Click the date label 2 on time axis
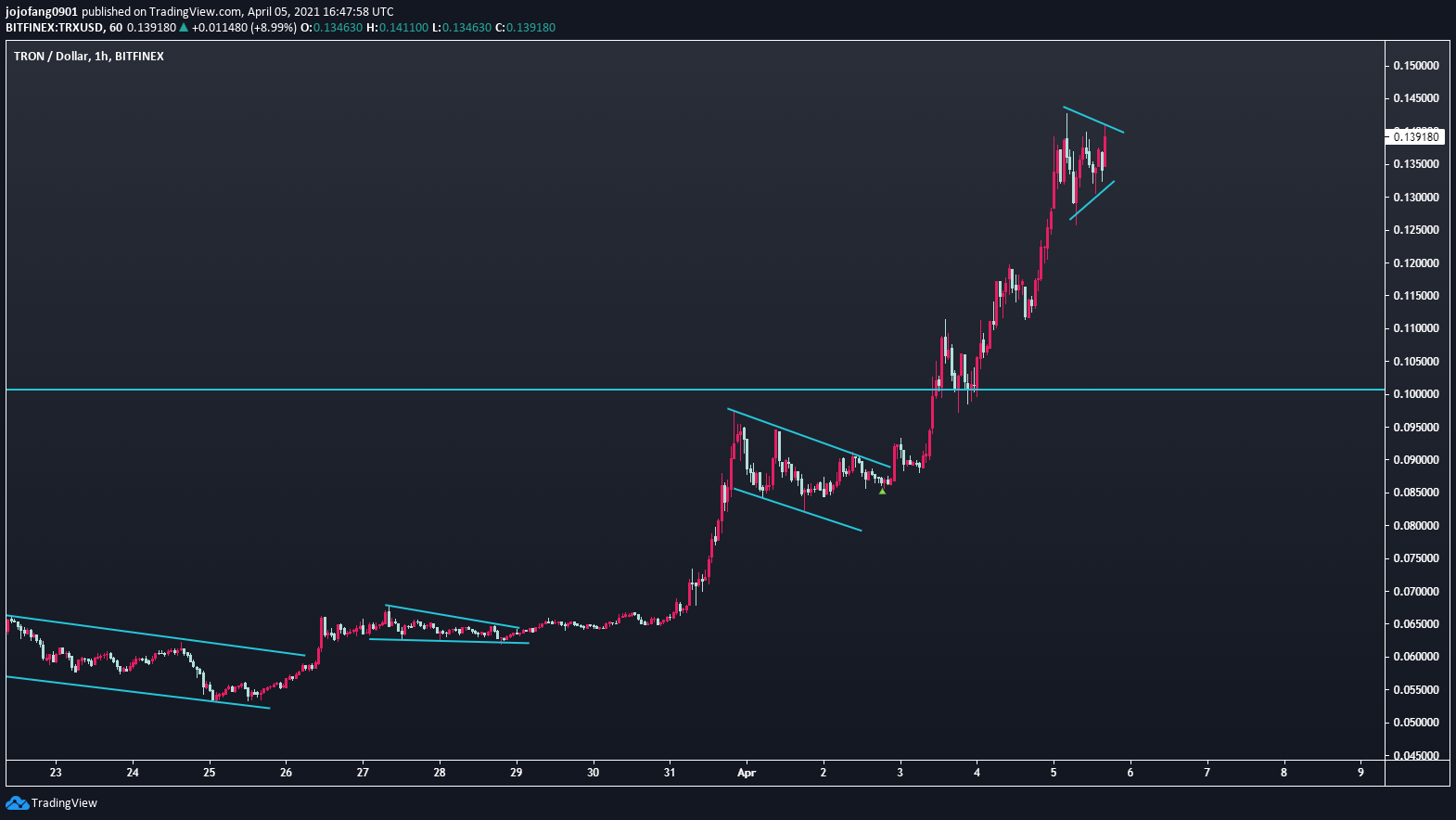1456x820 pixels. click(x=824, y=773)
